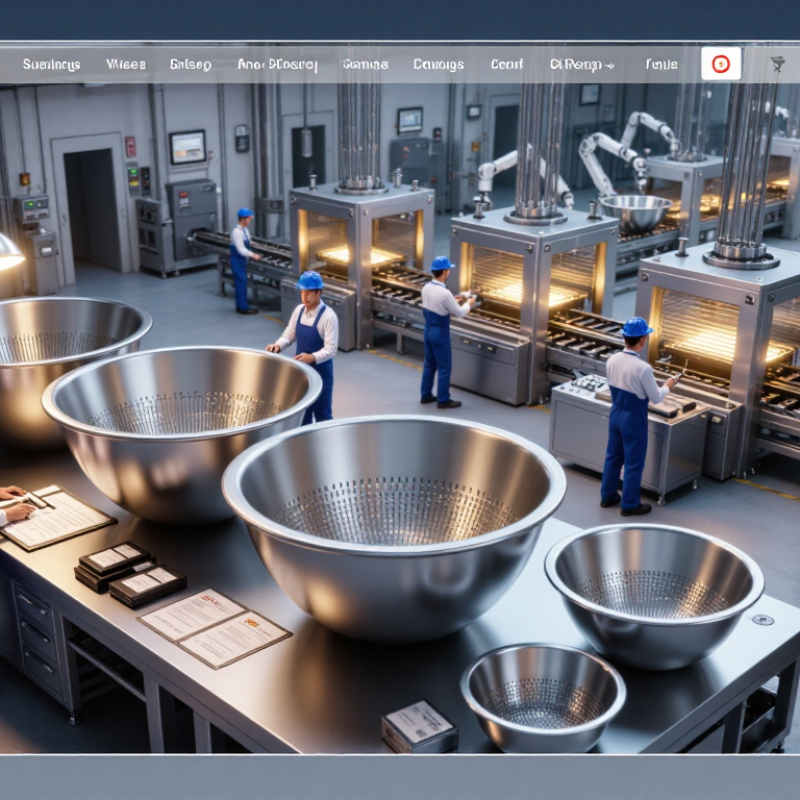This screenshot has height=800, width=800.
Task: Open the 'Tunle' navigation link
Action: click(661, 64)
